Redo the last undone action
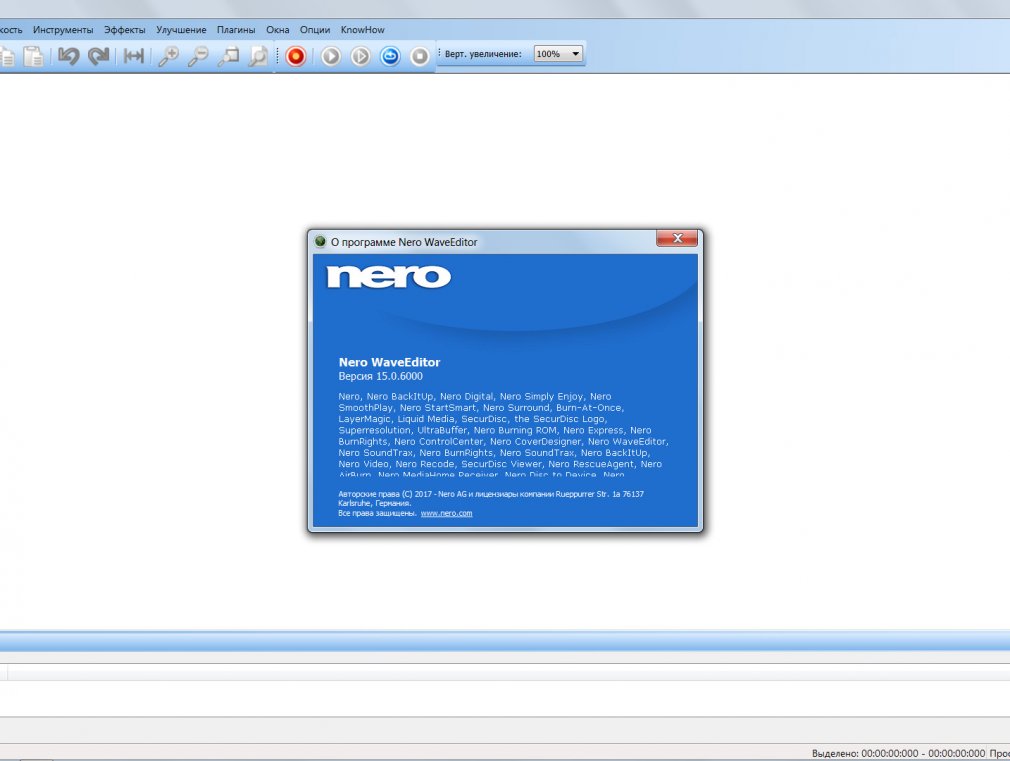Image resolution: width=1010 pixels, height=761 pixels. click(99, 56)
